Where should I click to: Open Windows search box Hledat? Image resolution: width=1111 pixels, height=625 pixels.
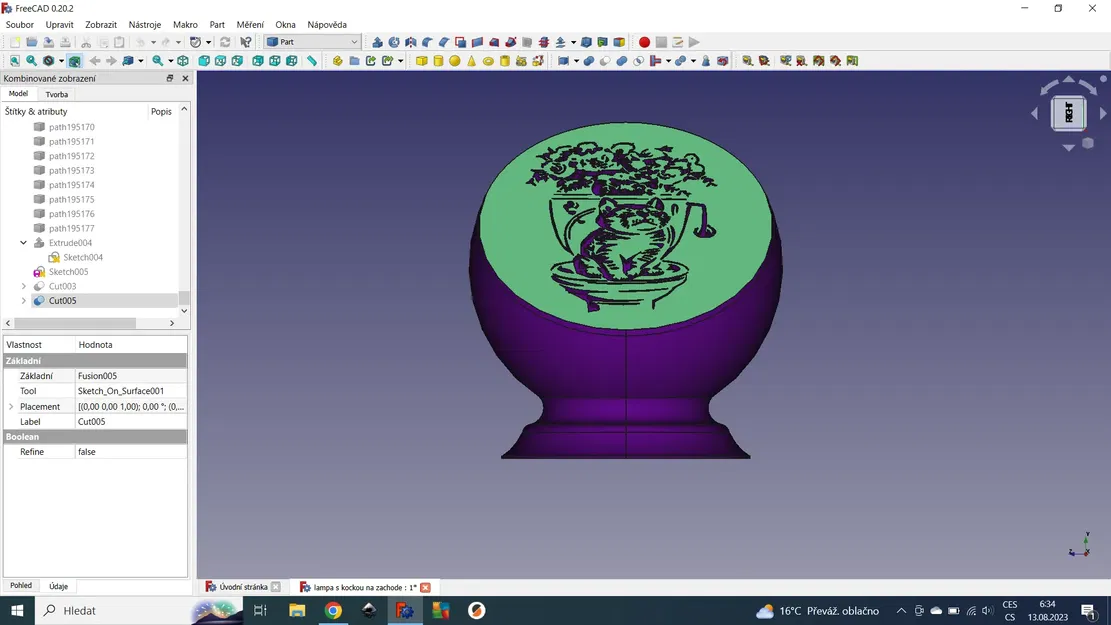point(113,611)
